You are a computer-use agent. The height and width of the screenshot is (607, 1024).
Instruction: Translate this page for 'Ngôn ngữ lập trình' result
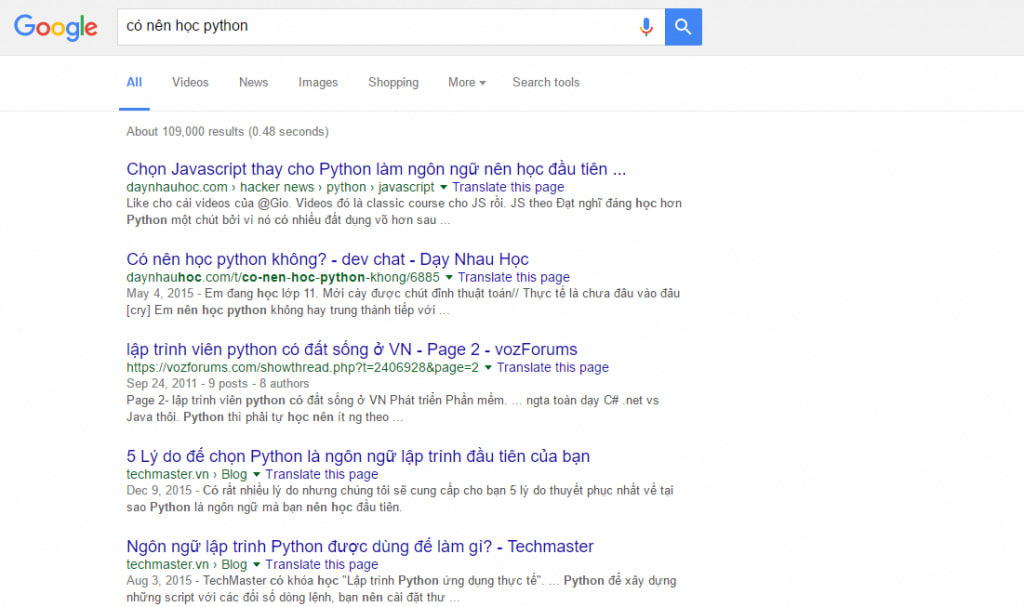(x=321, y=565)
